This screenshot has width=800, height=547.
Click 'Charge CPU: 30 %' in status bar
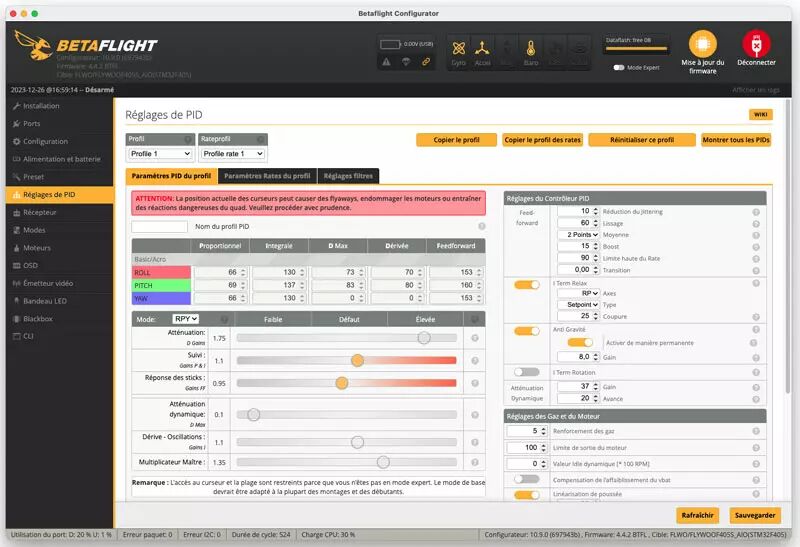point(328,534)
